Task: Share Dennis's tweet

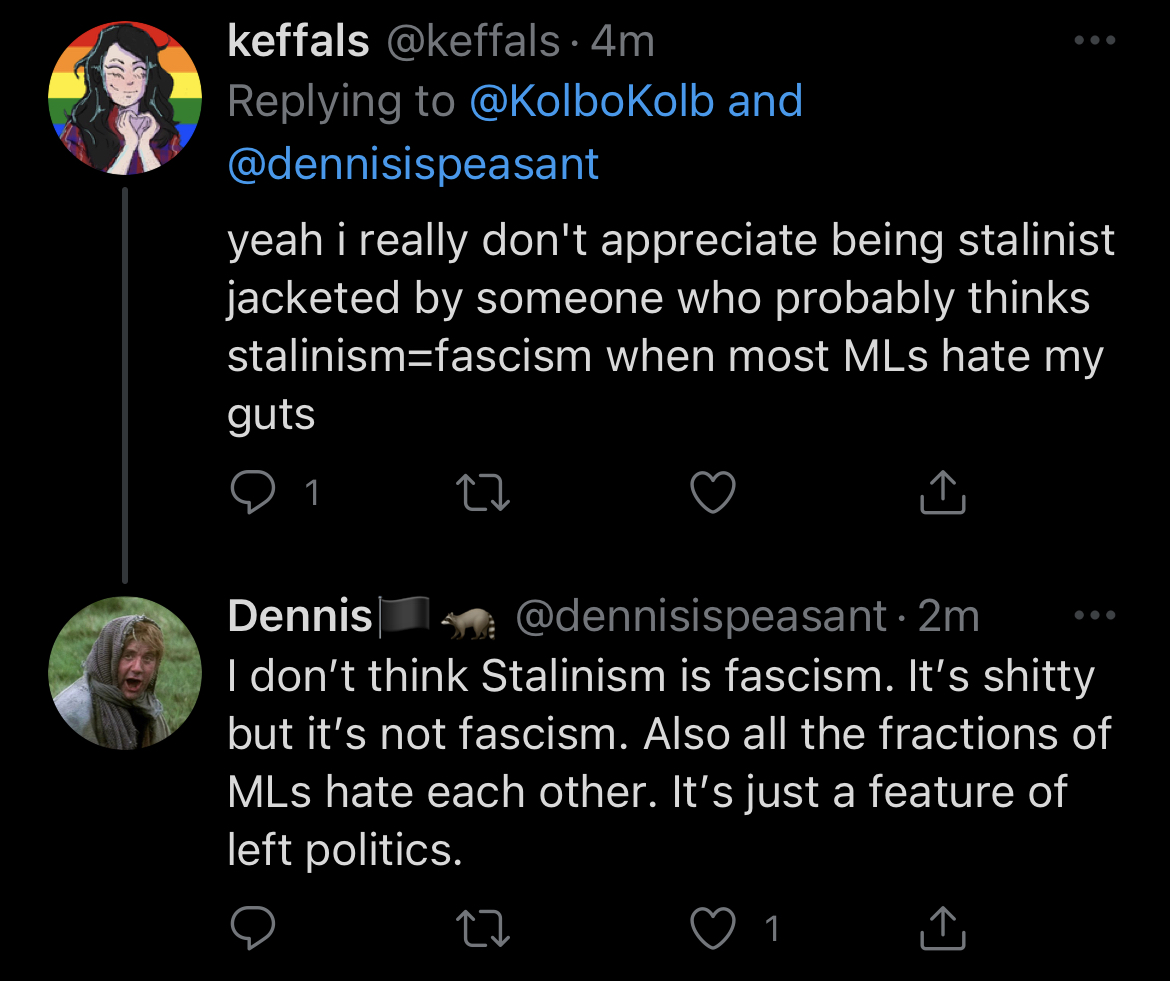Action: 942,927
